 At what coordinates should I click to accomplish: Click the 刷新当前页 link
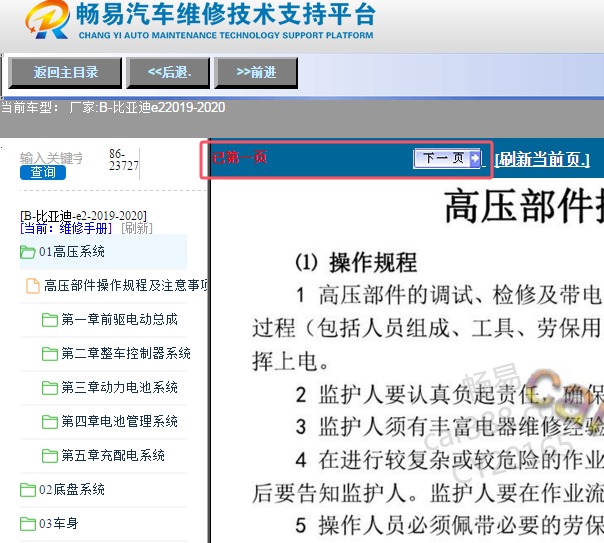point(542,159)
